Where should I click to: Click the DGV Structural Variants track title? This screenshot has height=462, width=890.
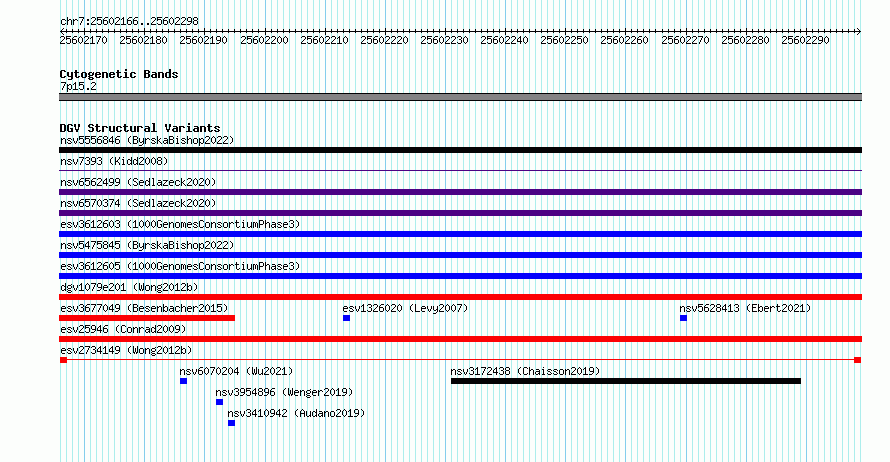click(x=140, y=128)
